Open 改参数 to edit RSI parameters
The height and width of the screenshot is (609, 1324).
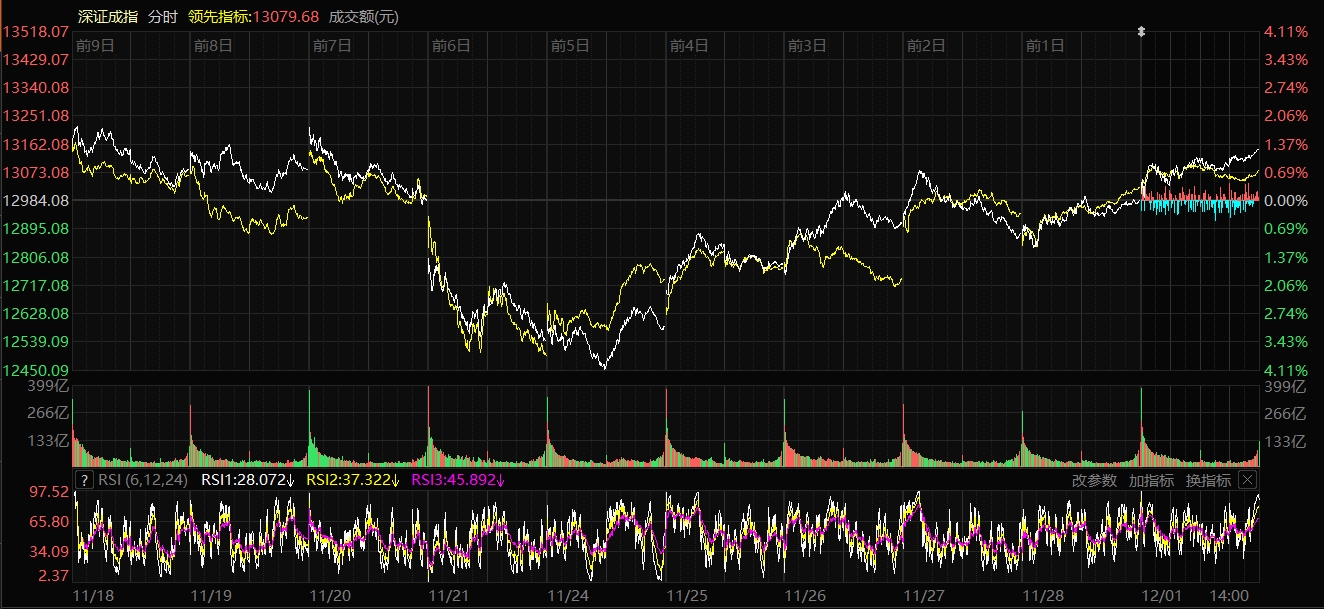[x=1094, y=480]
